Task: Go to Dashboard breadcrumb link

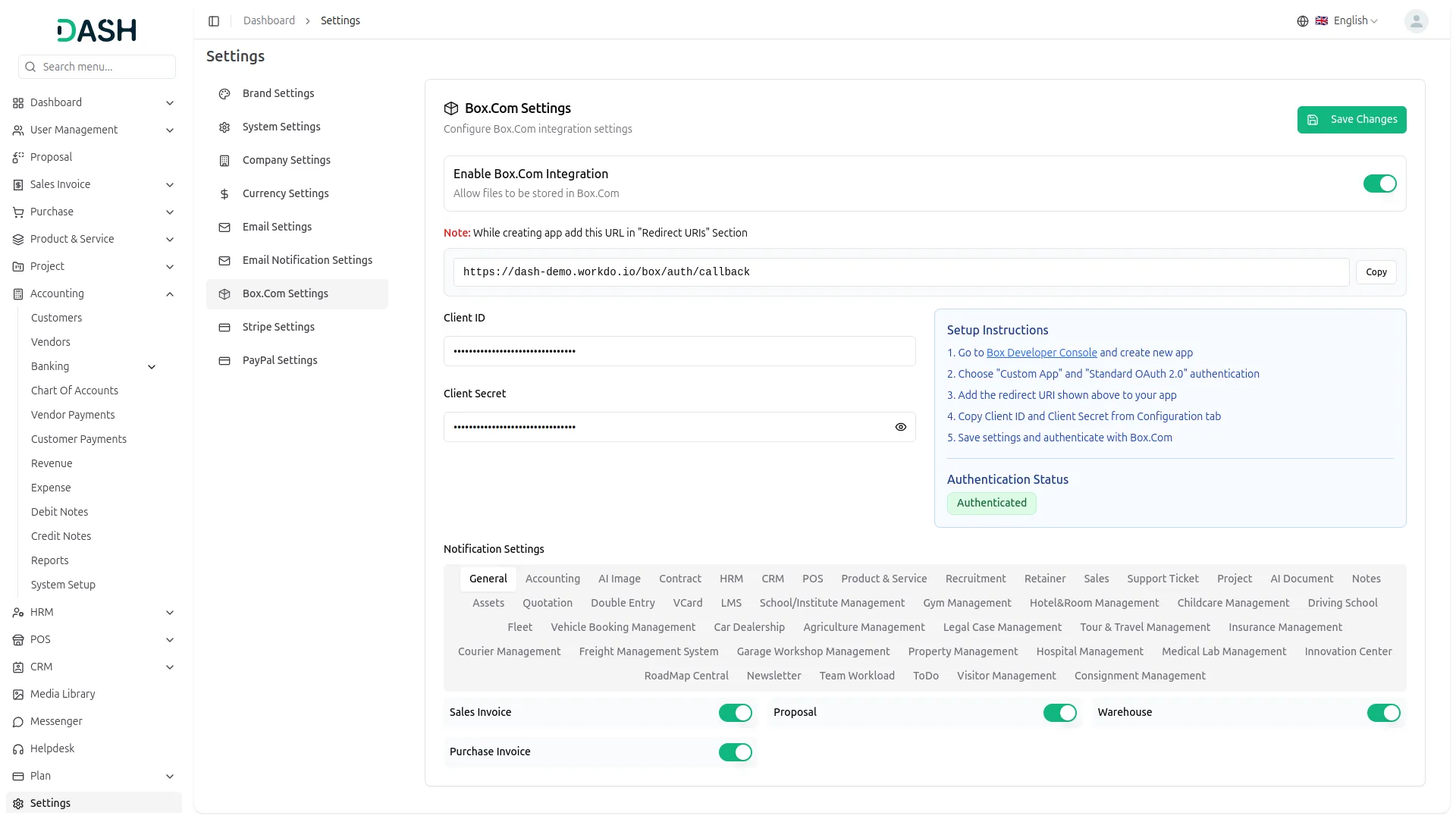Action: click(x=269, y=20)
